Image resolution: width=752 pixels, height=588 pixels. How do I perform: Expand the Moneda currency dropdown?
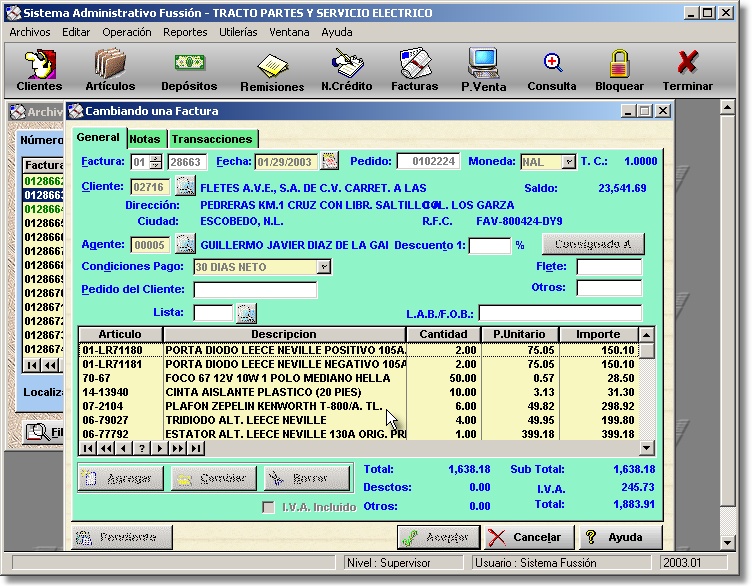click(568, 162)
